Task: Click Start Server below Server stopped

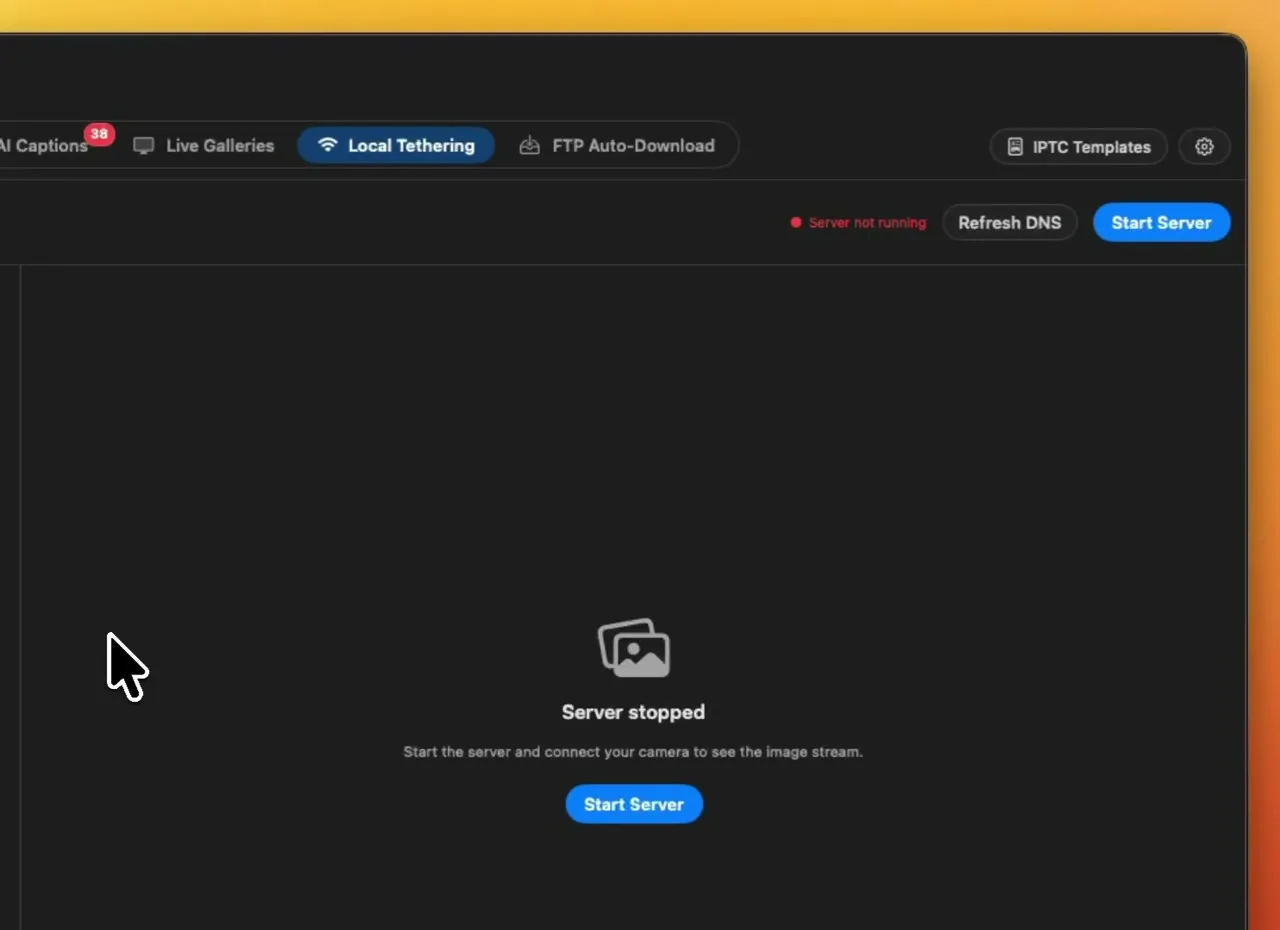Action: tap(634, 804)
